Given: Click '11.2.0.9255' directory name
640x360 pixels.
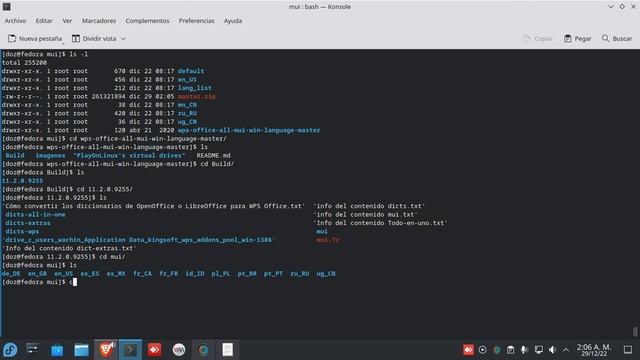Looking at the screenshot, I should [22, 181].
